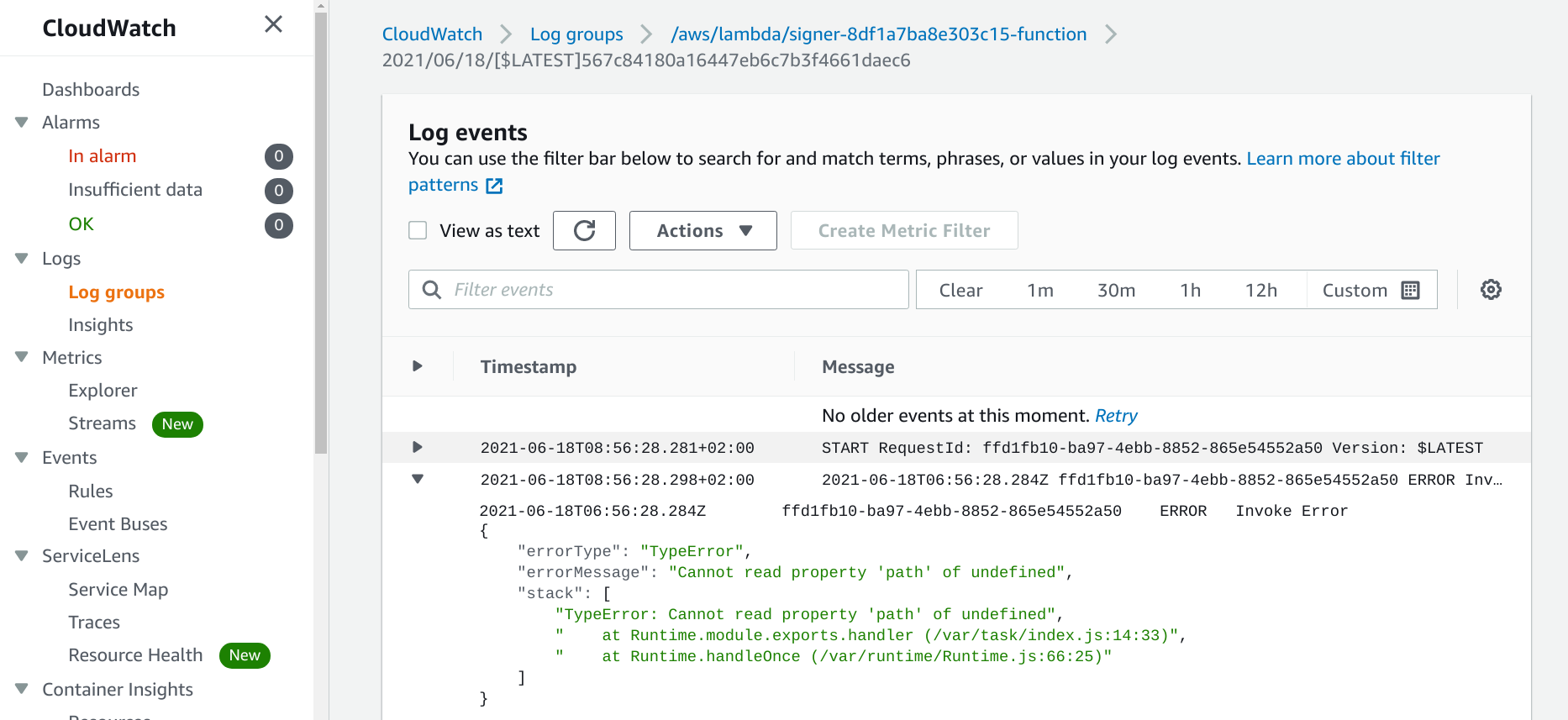
Task: Click into the Filter events field
Action: click(672, 290)
